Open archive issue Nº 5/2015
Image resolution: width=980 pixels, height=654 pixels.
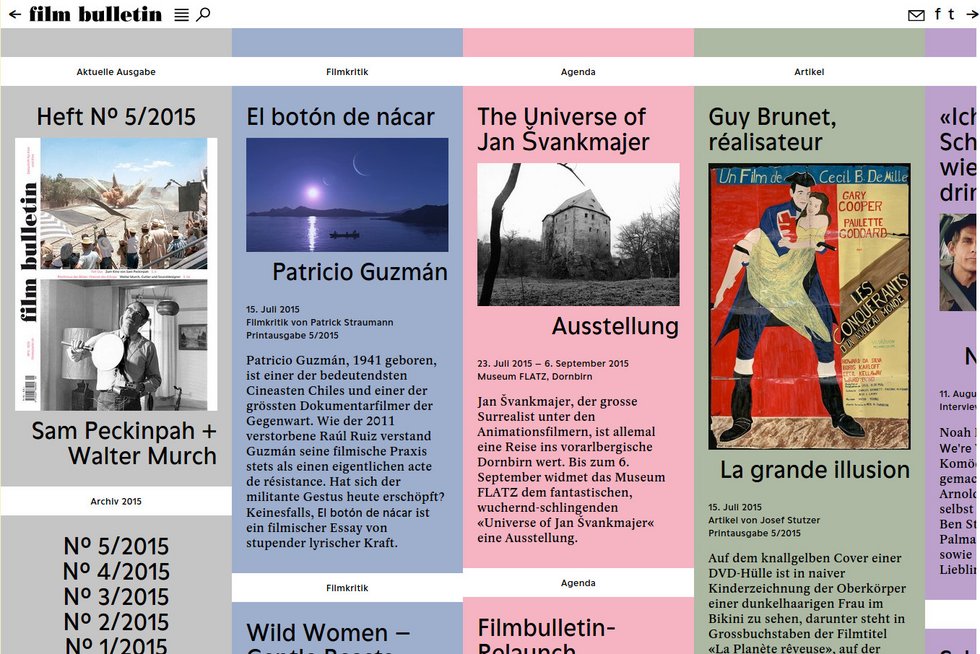116,546
